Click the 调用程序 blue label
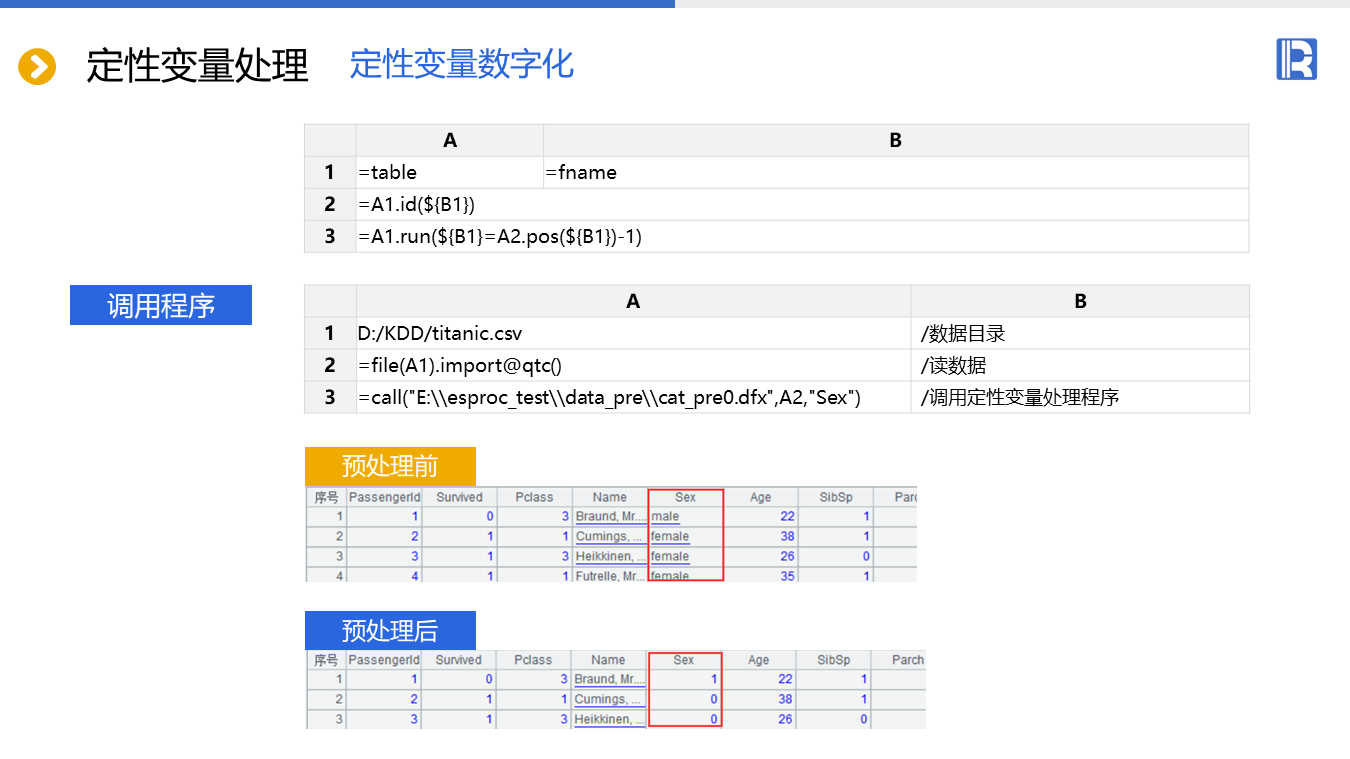 (161, 305)
